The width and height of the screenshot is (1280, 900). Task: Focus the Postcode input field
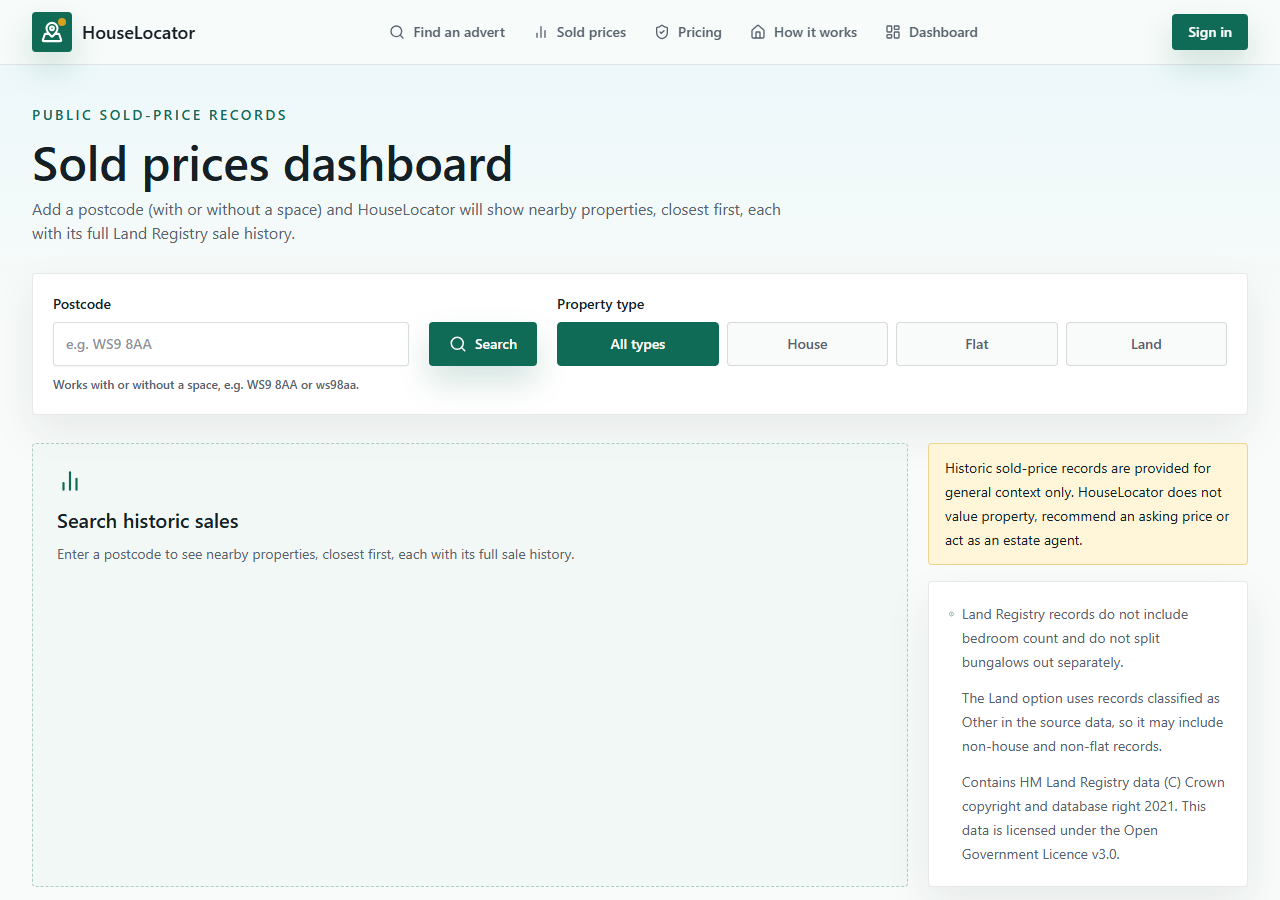click(231, 344)
